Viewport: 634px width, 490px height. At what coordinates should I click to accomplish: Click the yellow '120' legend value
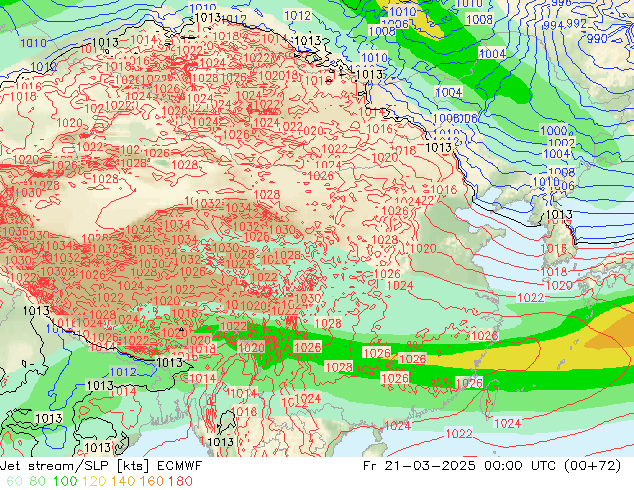click(94, 481)
